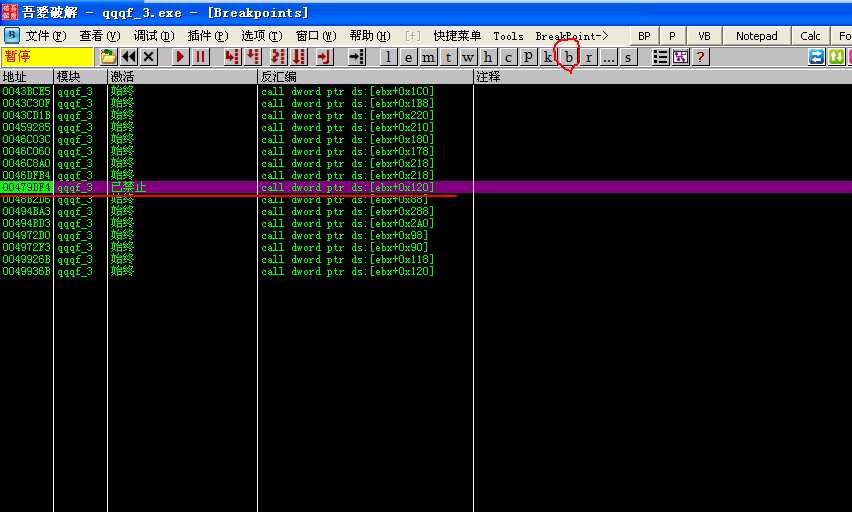The image size is (852, 512).
Task: Launch Calc from the button bar
Action: tap(810, 36)
